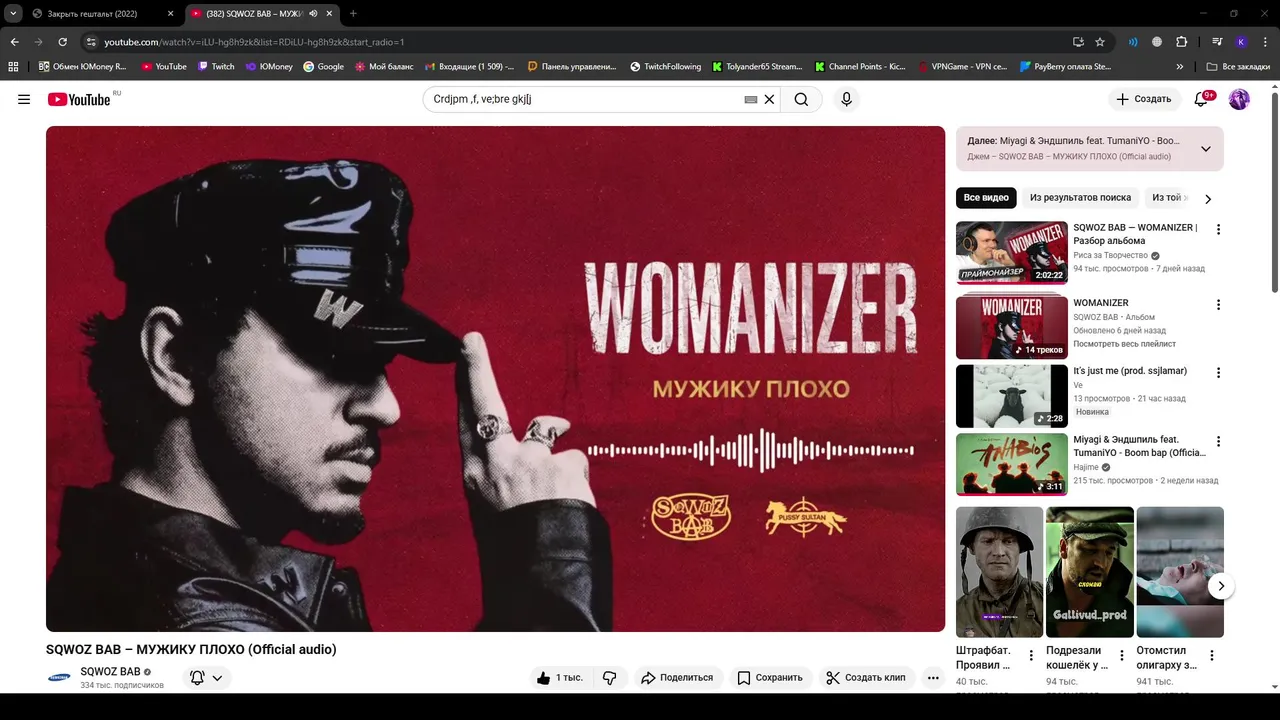Open more actions ellipsis beside Create clip
Viewport: 1280px width, 720px height.
933,677
